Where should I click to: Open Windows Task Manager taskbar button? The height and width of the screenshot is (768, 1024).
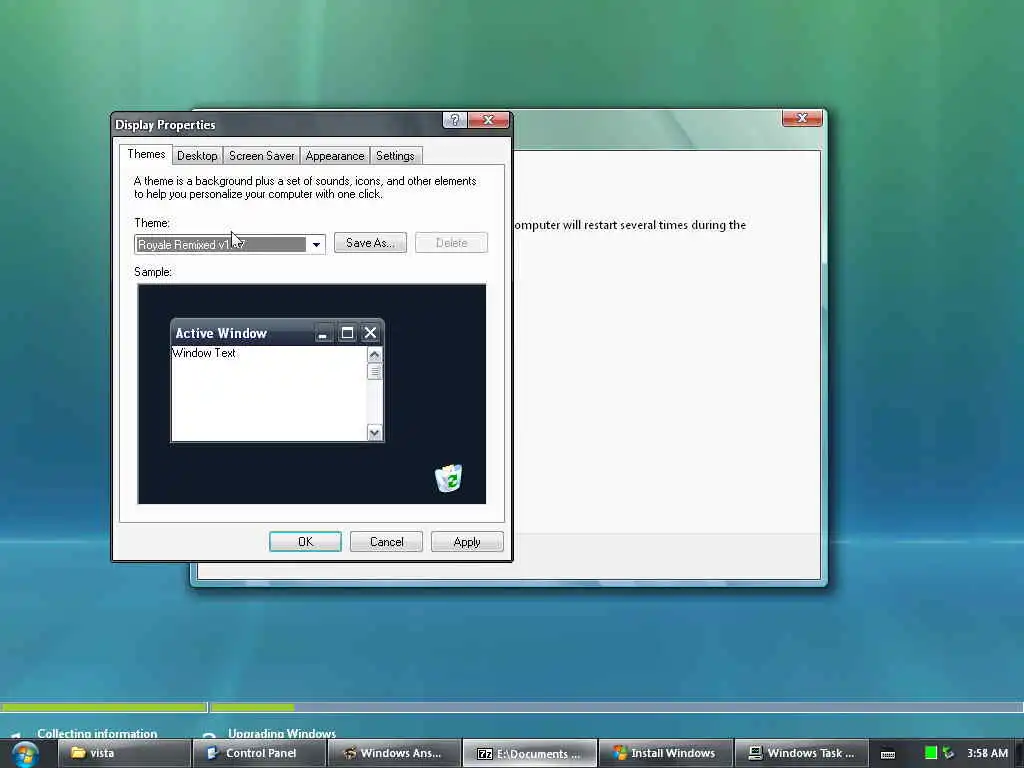(801, 753)
